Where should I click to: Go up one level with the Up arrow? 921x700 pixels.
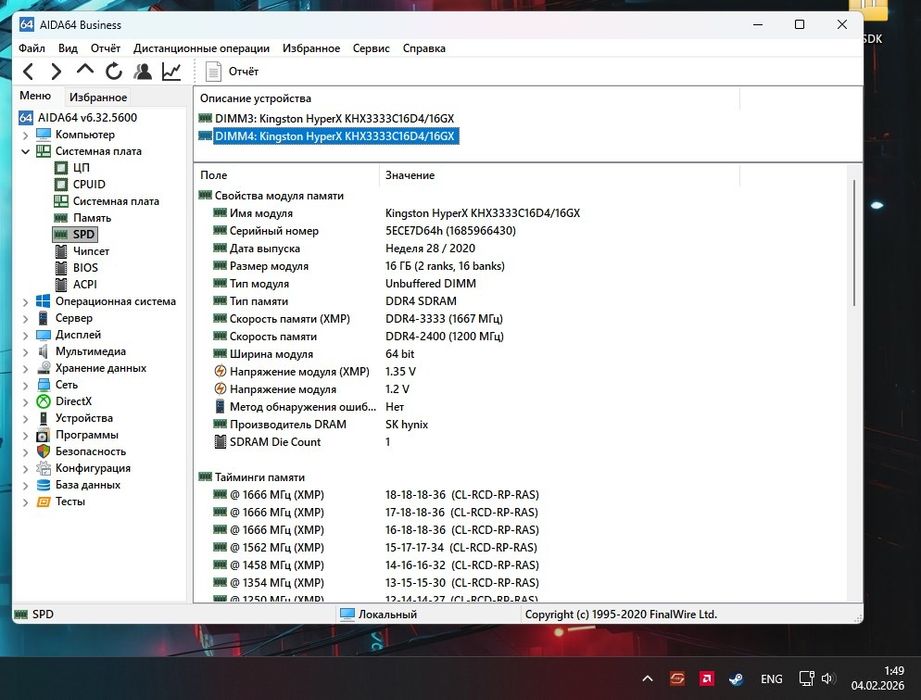coord(85,70)
